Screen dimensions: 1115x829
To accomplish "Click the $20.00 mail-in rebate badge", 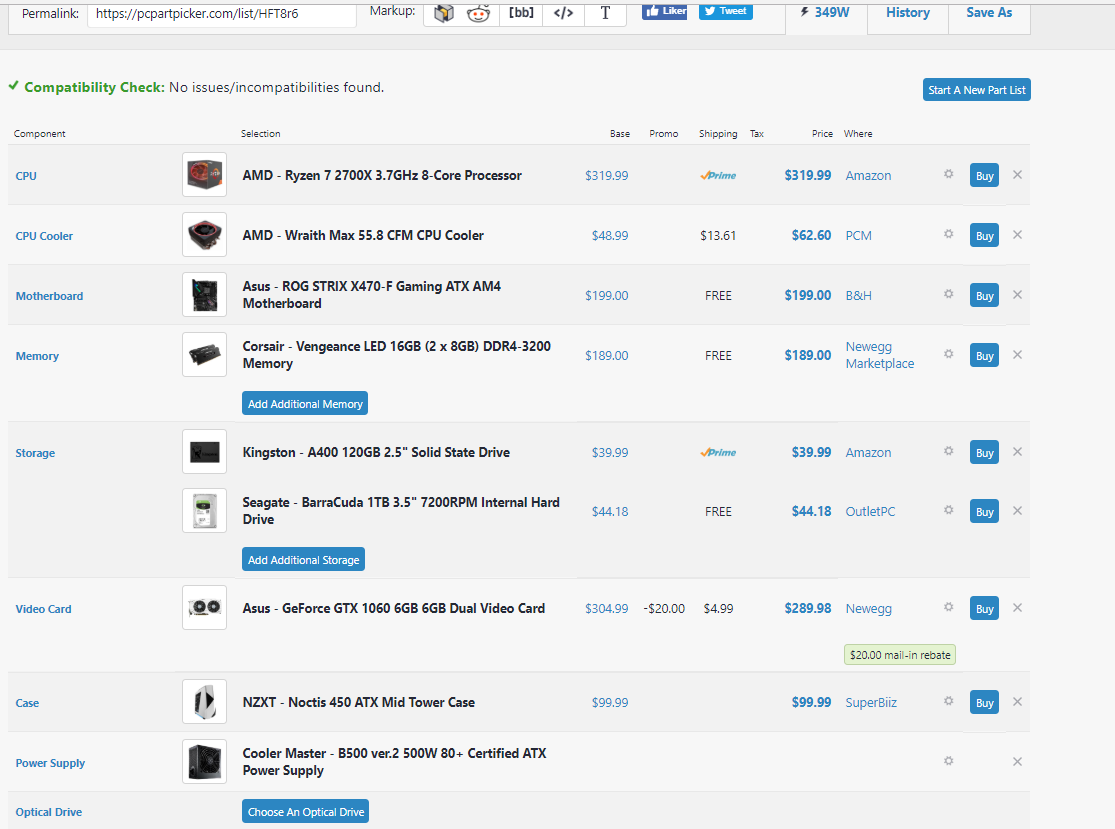I will click(x=900, y=655).
